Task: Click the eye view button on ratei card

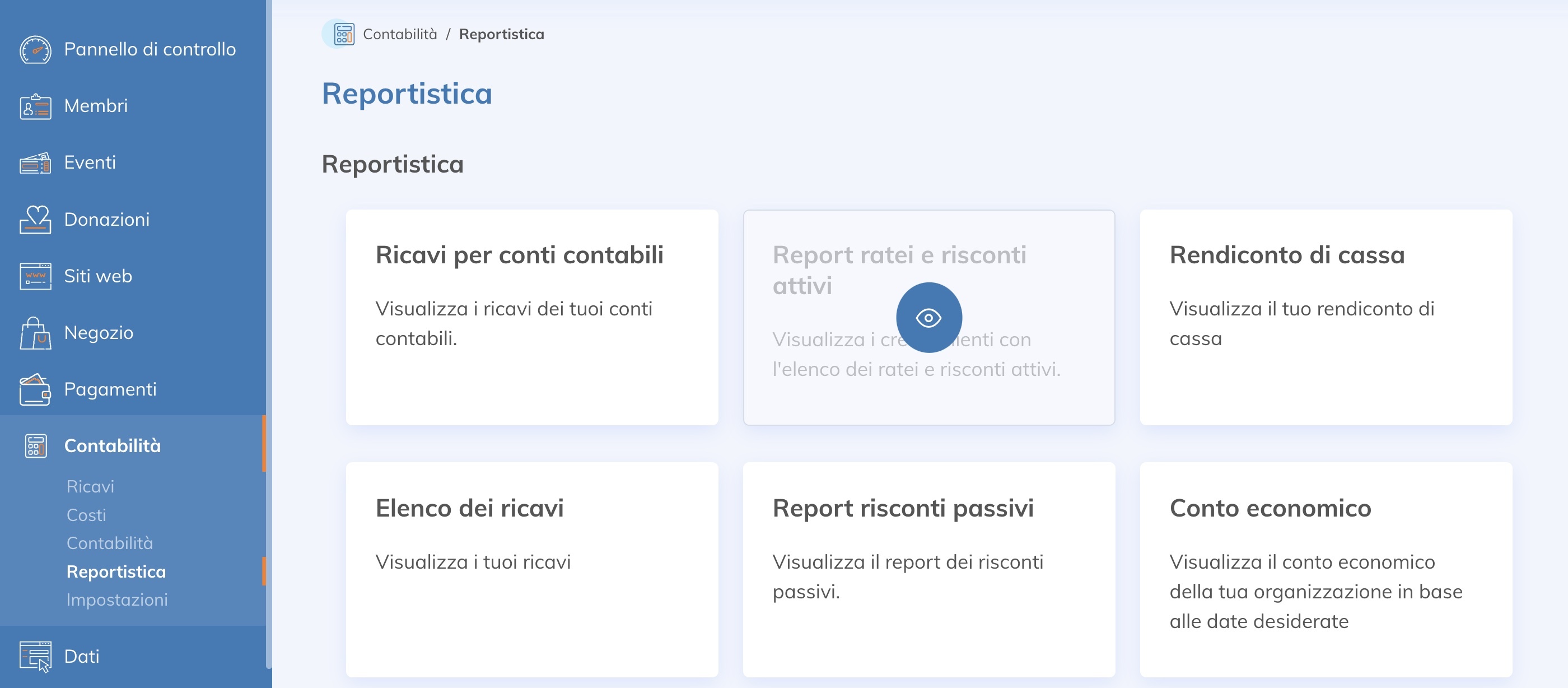Action: [928, 318]
